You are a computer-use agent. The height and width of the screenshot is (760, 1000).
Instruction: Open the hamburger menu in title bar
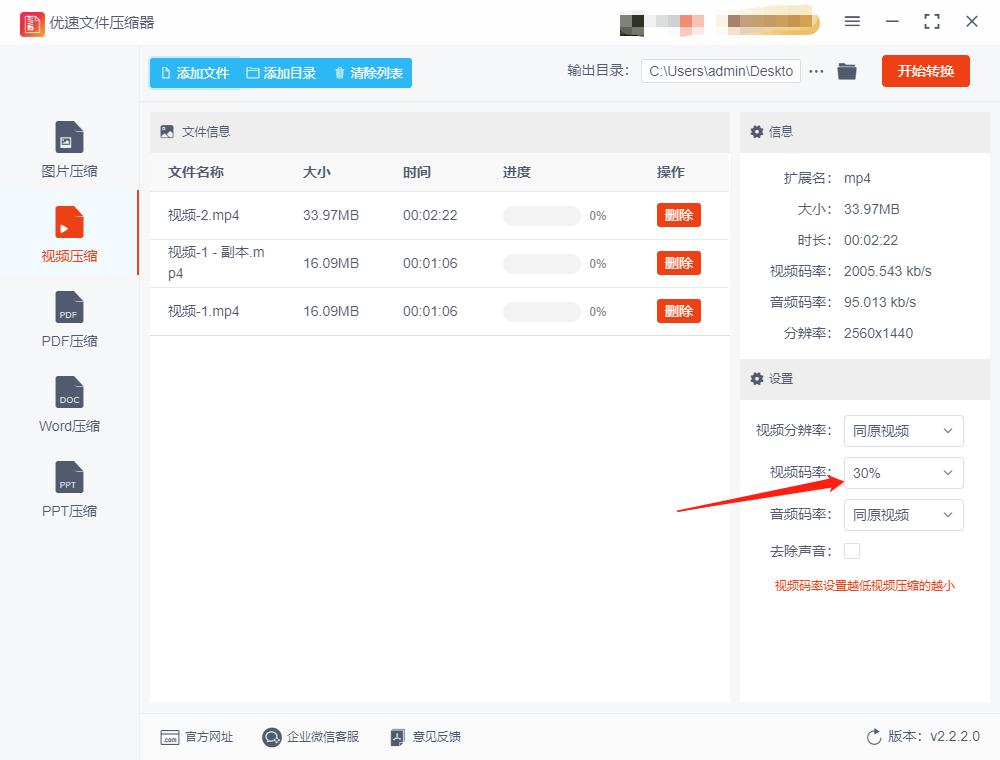pyautogui.click(x=852, y=22)
